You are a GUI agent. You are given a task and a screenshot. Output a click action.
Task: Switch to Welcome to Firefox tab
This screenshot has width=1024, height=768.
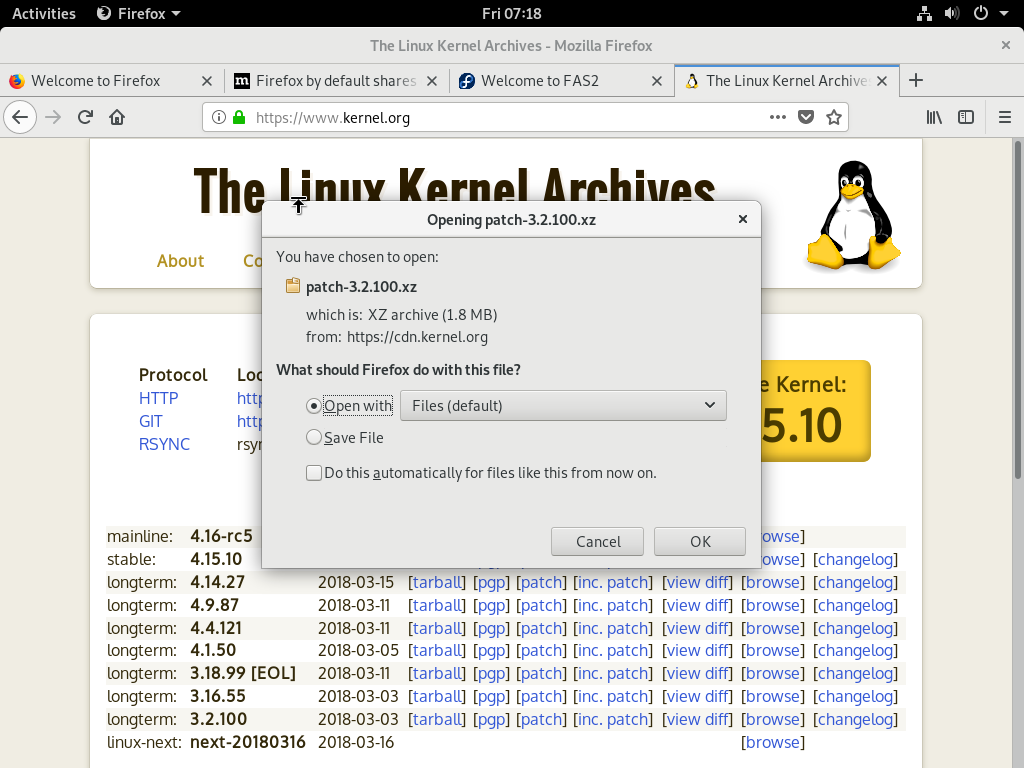coord(111,81)
